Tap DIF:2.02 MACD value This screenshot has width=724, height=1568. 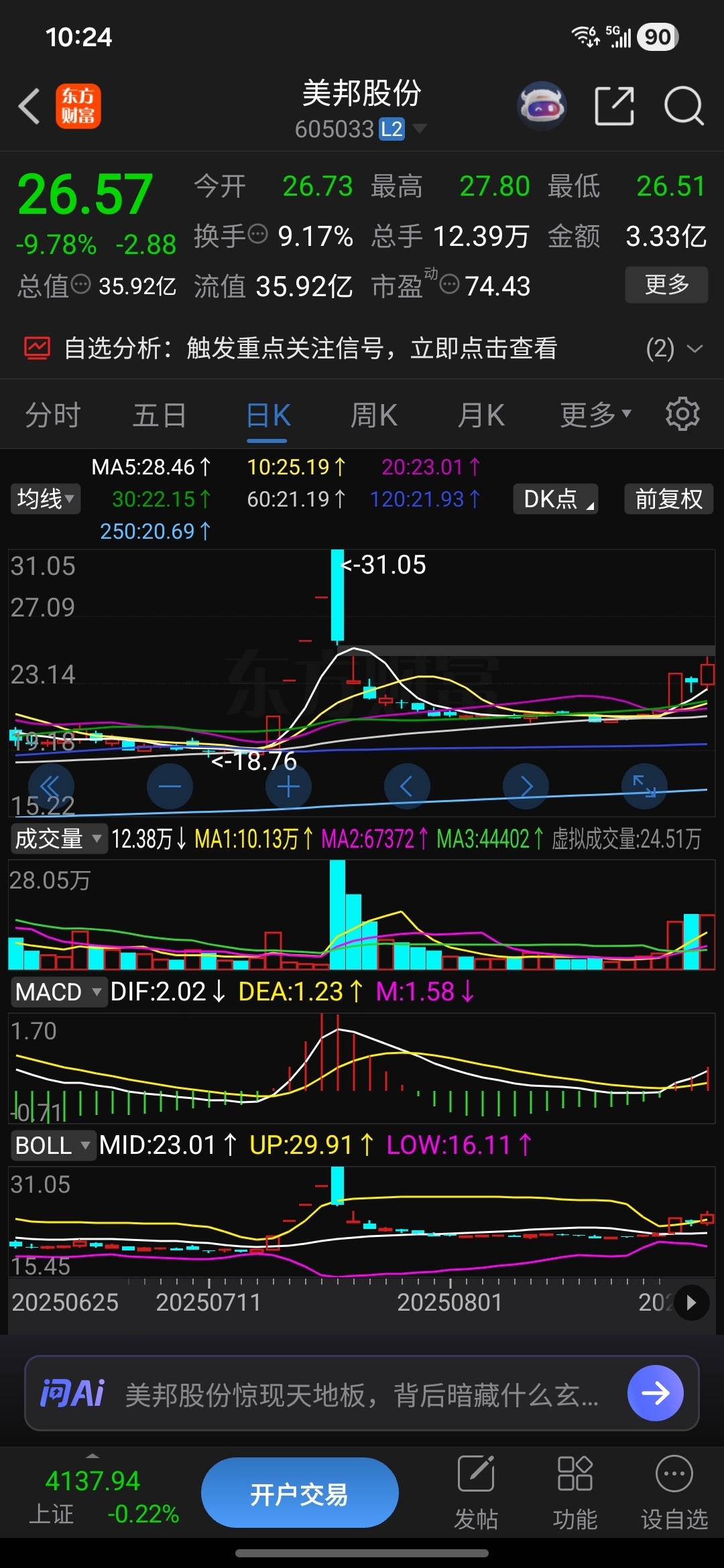(x=168, y=992)
